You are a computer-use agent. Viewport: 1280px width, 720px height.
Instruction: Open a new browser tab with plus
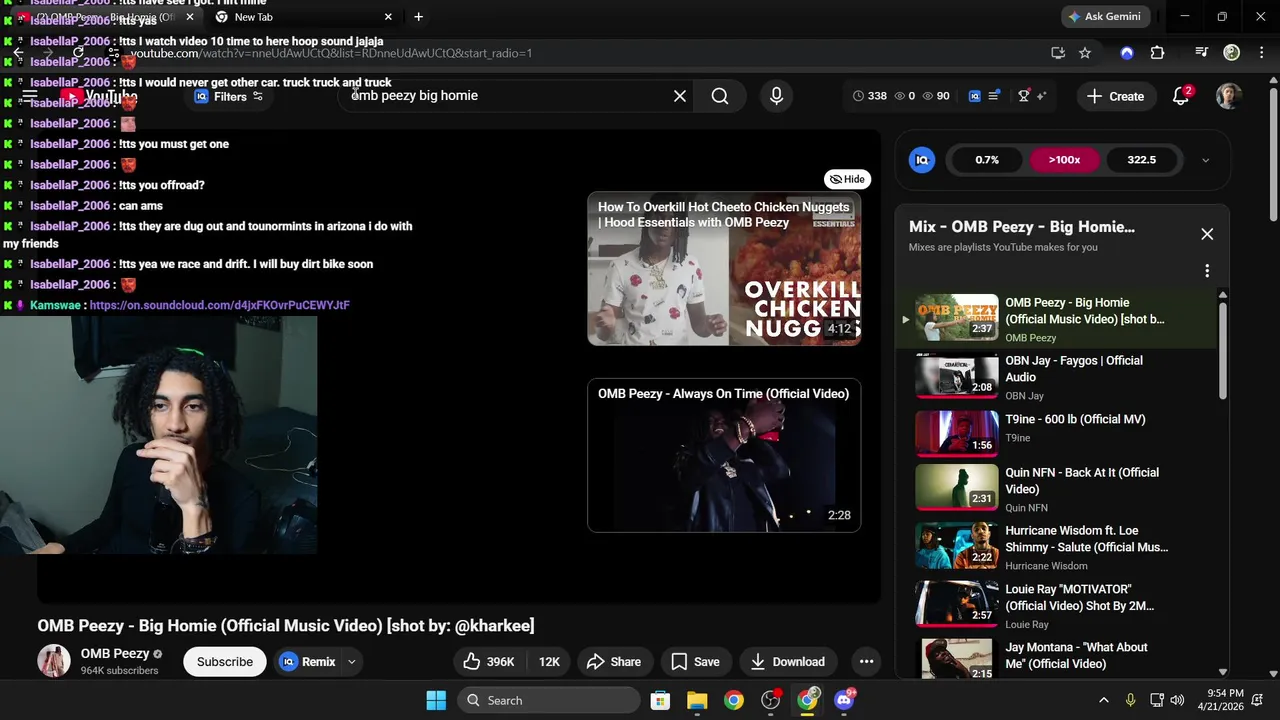tap(418, 17)
